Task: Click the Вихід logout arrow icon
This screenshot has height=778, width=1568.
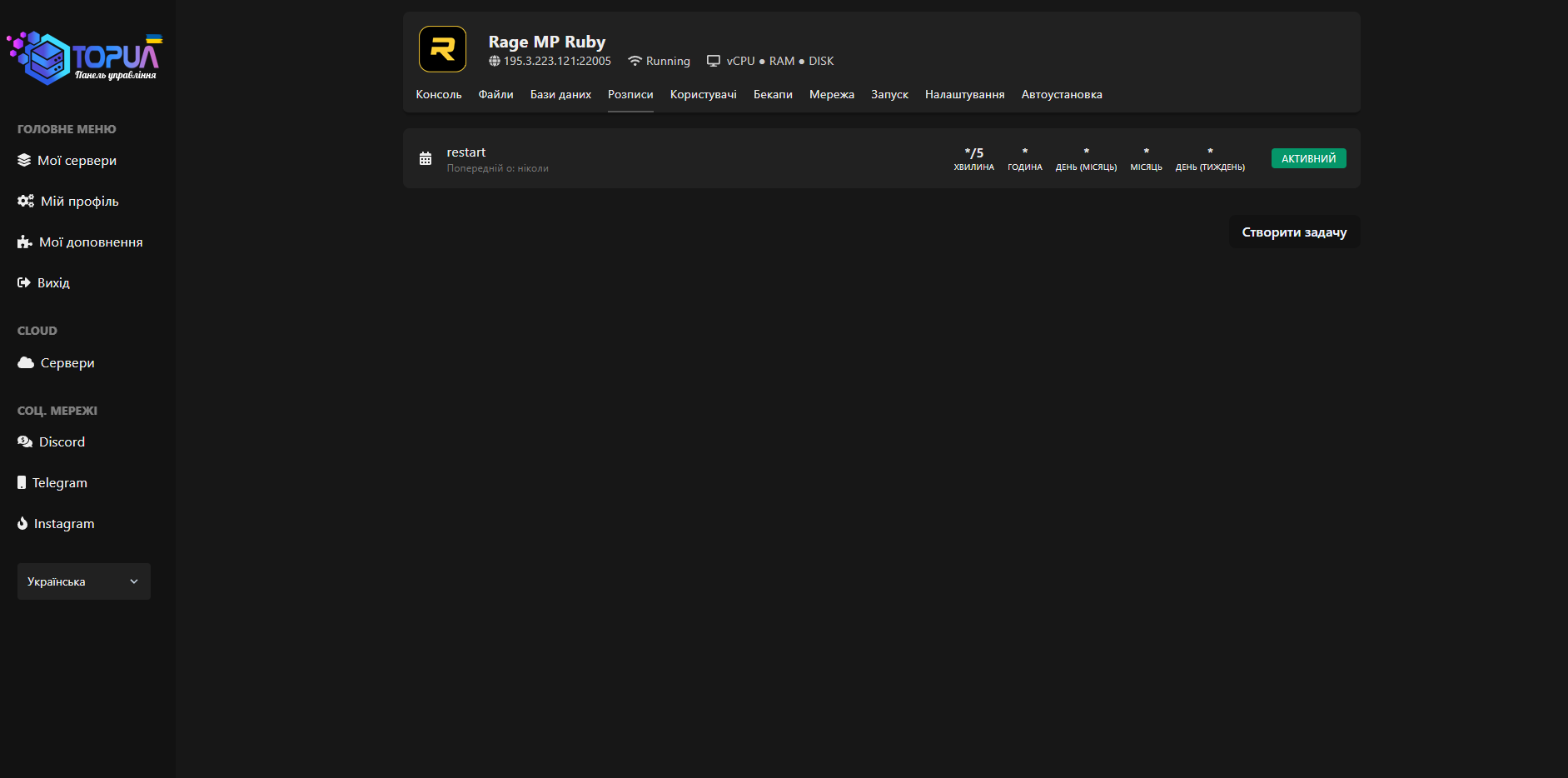Action: coord(24,283)
